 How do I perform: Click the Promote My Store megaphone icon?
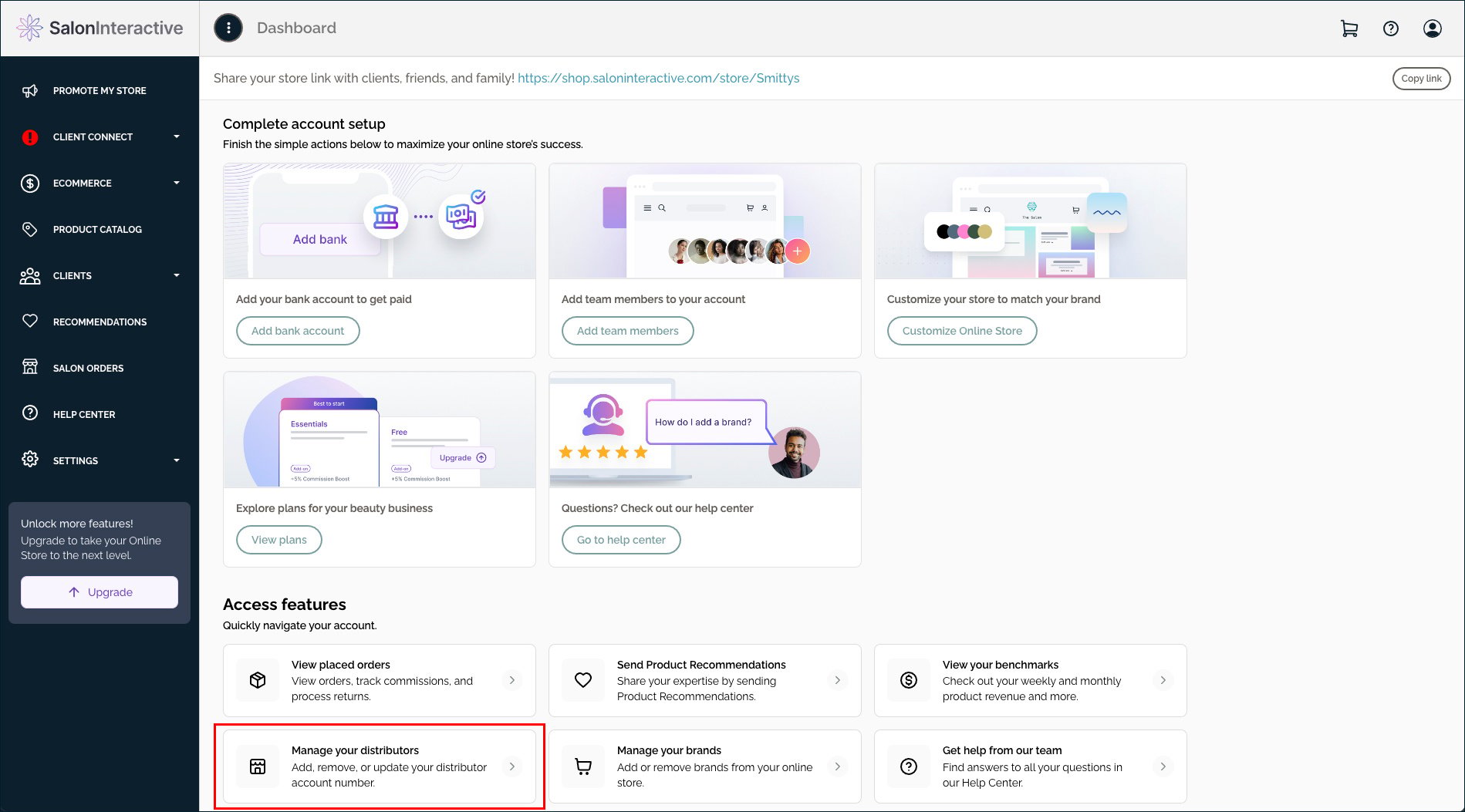click(x=30, y=91)
